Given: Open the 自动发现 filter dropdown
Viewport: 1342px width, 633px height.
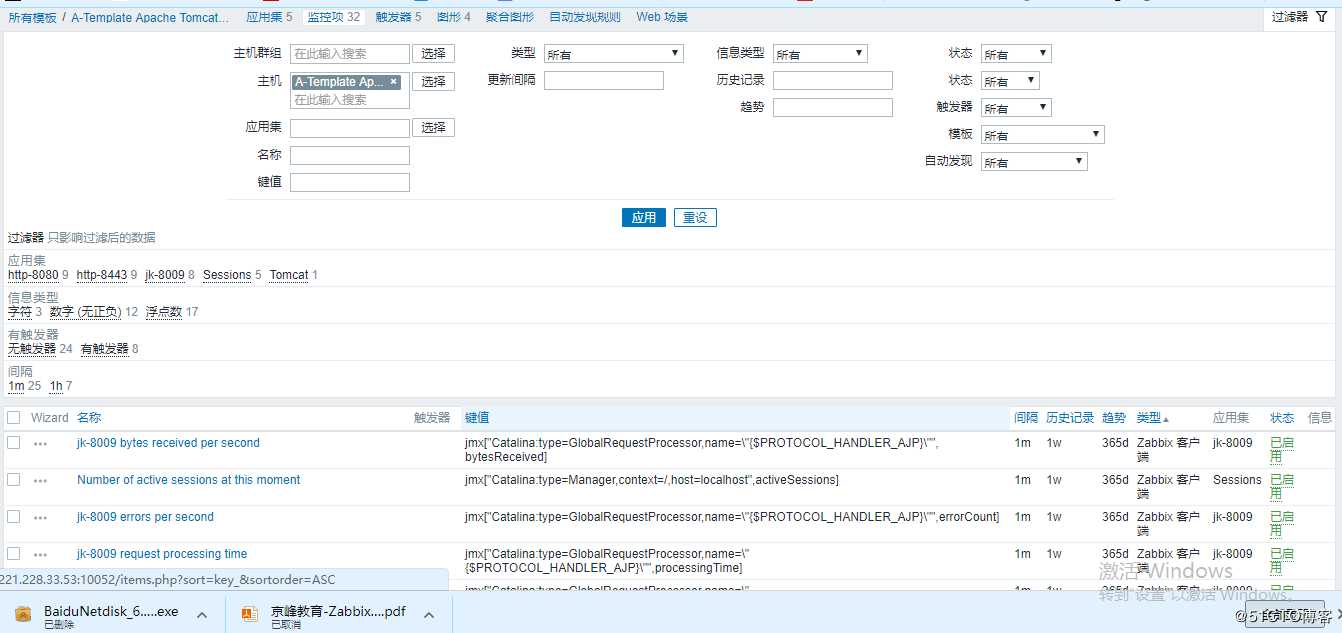Looking at the screenshot, I should click(x=1034, y=162).
